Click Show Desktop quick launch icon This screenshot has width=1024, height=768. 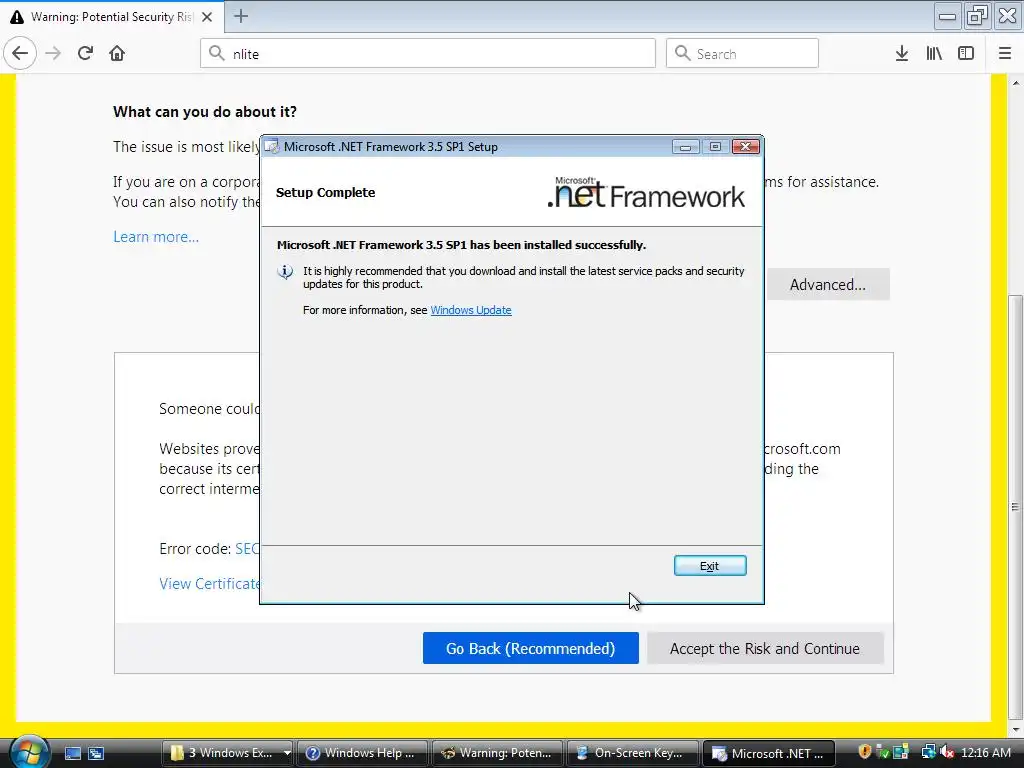pos(72,754)
